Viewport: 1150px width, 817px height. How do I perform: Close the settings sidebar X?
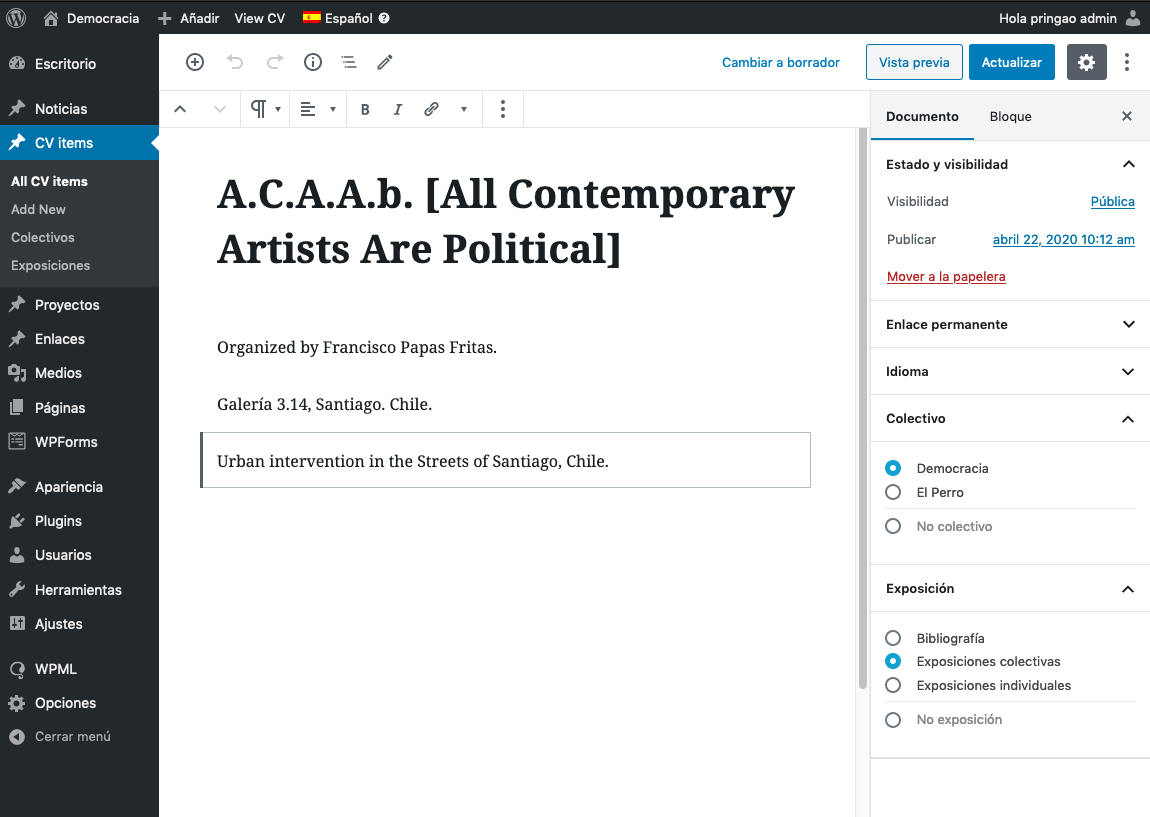coord(1127,116)
